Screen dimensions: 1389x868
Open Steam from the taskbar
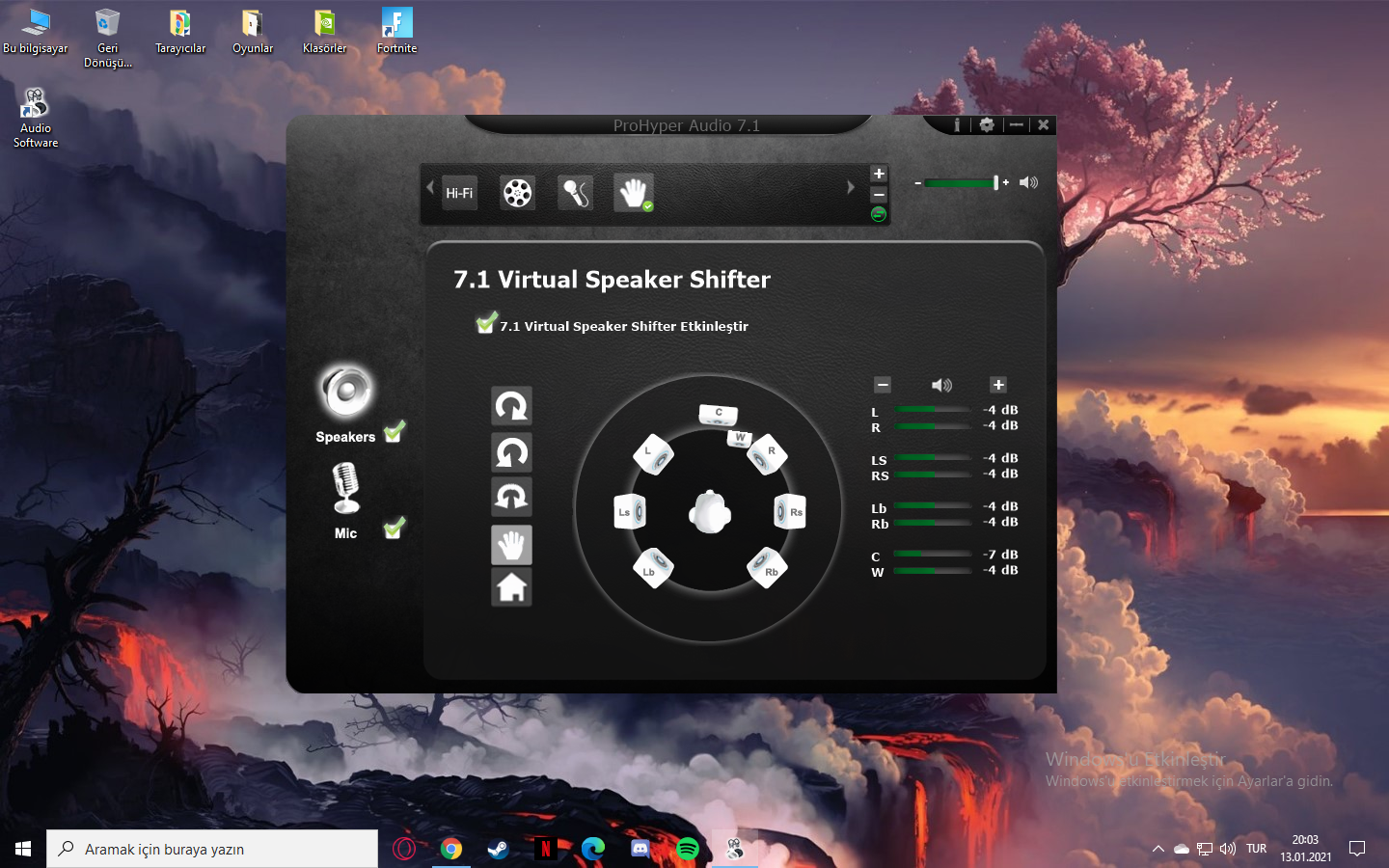[x=498, y=849]
